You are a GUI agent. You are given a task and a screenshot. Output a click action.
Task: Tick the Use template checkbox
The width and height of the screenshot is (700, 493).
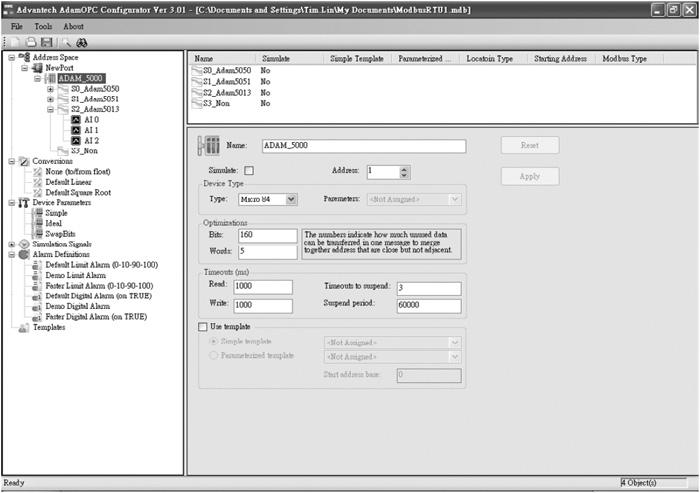click(x=205, y=327)
